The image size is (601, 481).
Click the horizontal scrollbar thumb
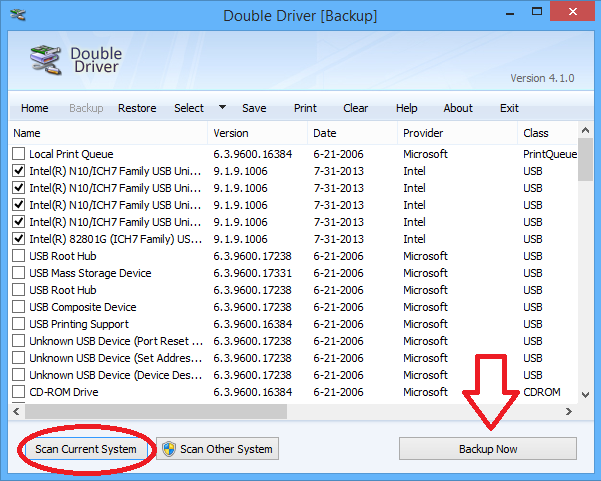tap(156, 412)
